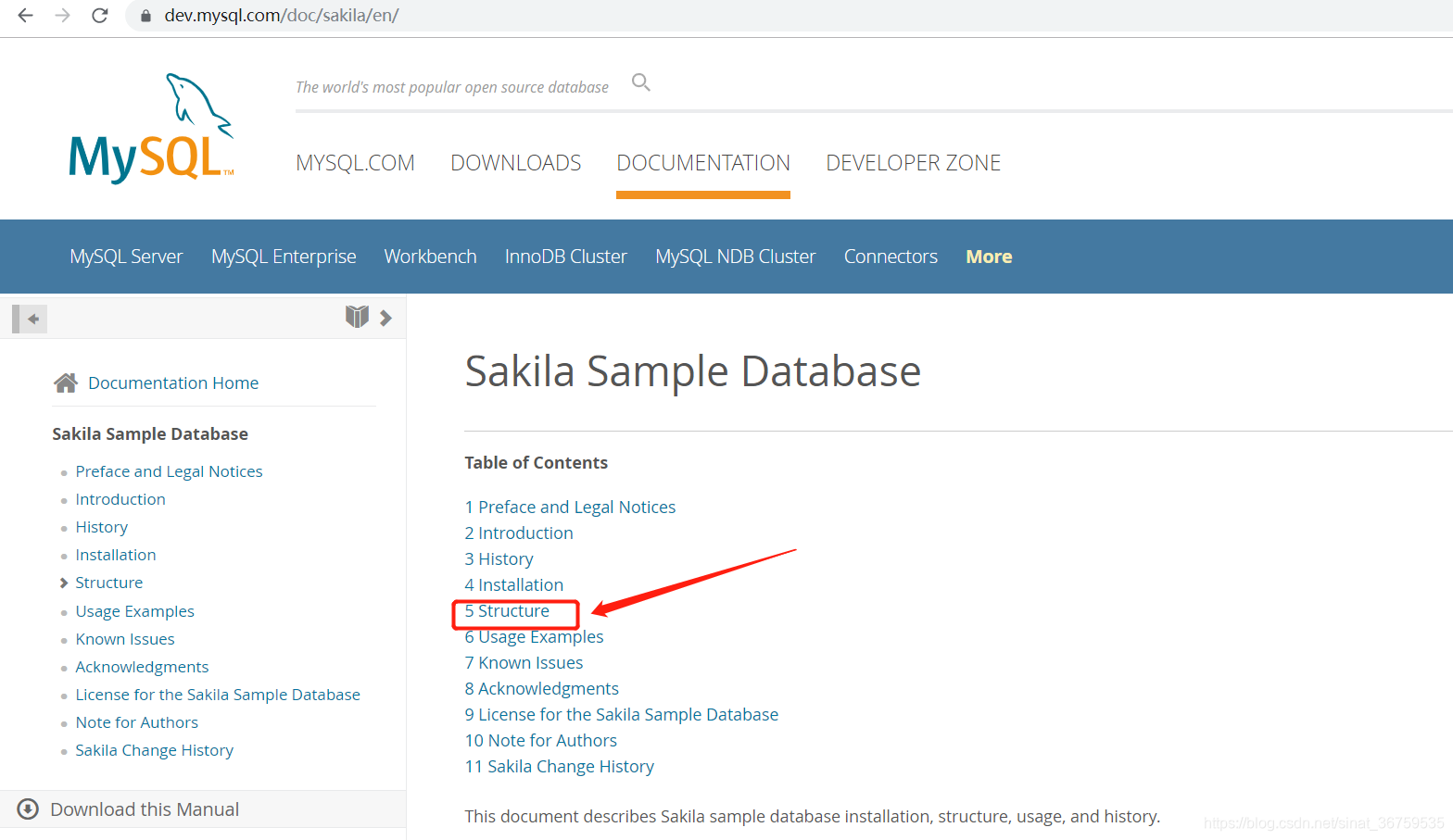Open contents link 9 License for the Sakila Sample Database
Image resolution: width=1453 pixels, height=840 pixels.
click(x=622, y=714)
